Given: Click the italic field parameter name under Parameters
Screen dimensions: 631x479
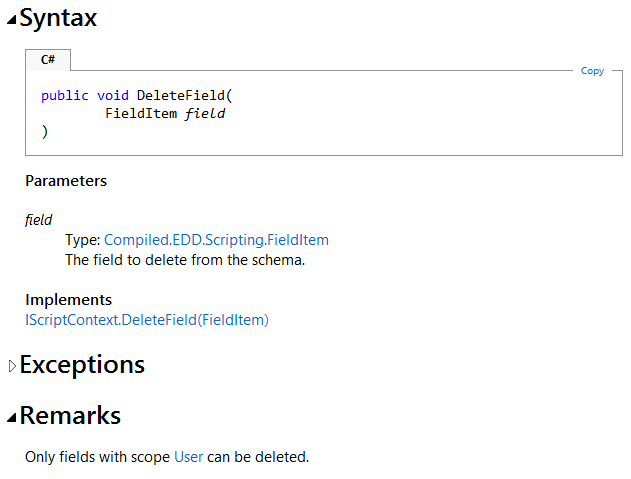Looking at the screenshot, I should coord(38,220).
